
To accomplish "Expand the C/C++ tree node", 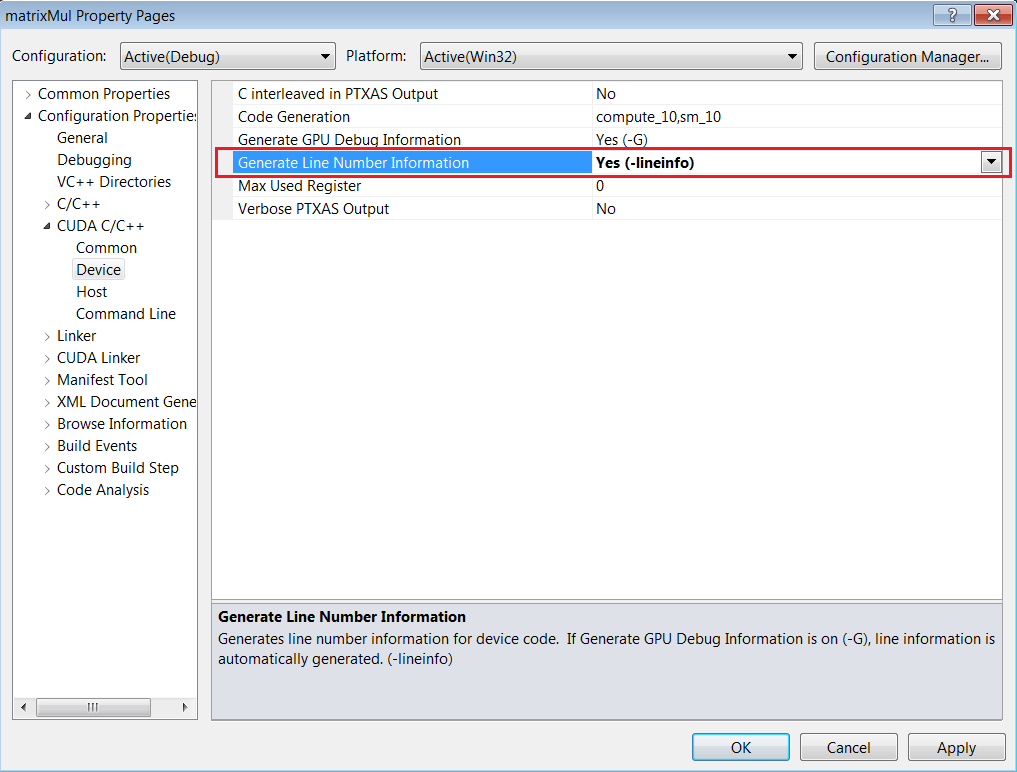I will (47, 205).
